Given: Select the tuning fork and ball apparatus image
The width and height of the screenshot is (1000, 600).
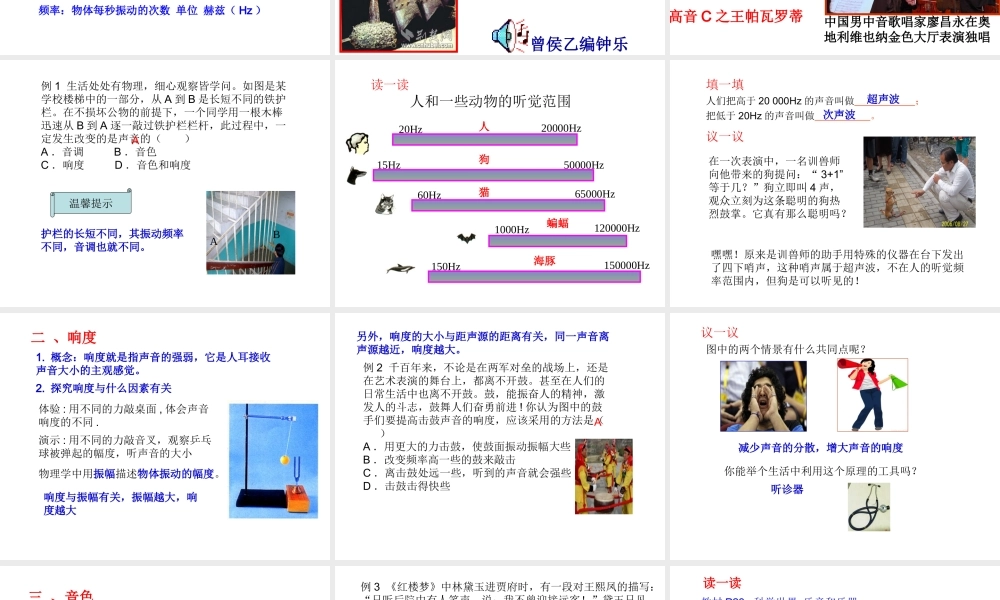Looking at the screenshot, I should tap(274, 460).
